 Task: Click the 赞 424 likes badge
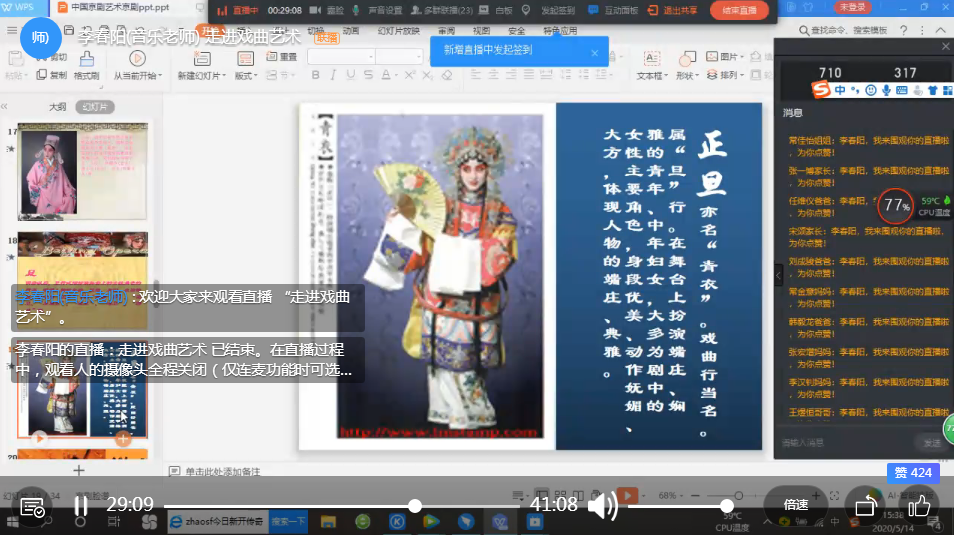coord(913,472)
